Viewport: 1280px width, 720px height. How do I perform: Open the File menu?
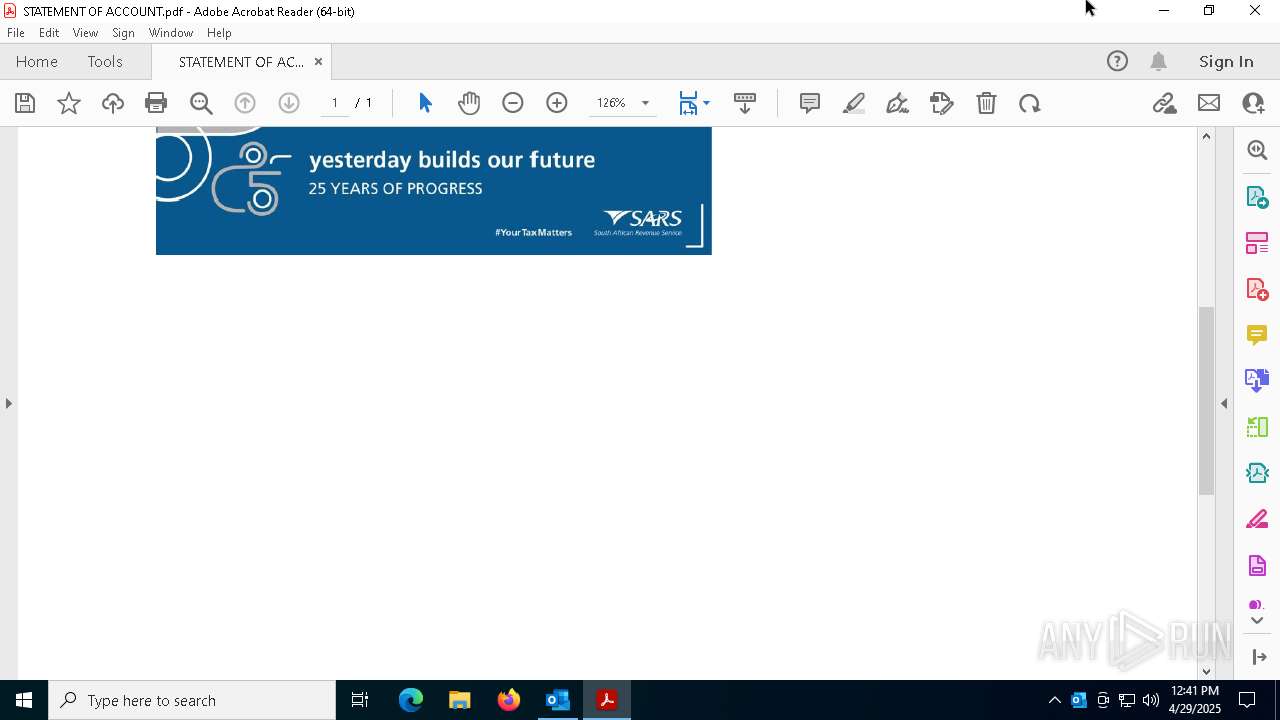[x=16, y=33]
